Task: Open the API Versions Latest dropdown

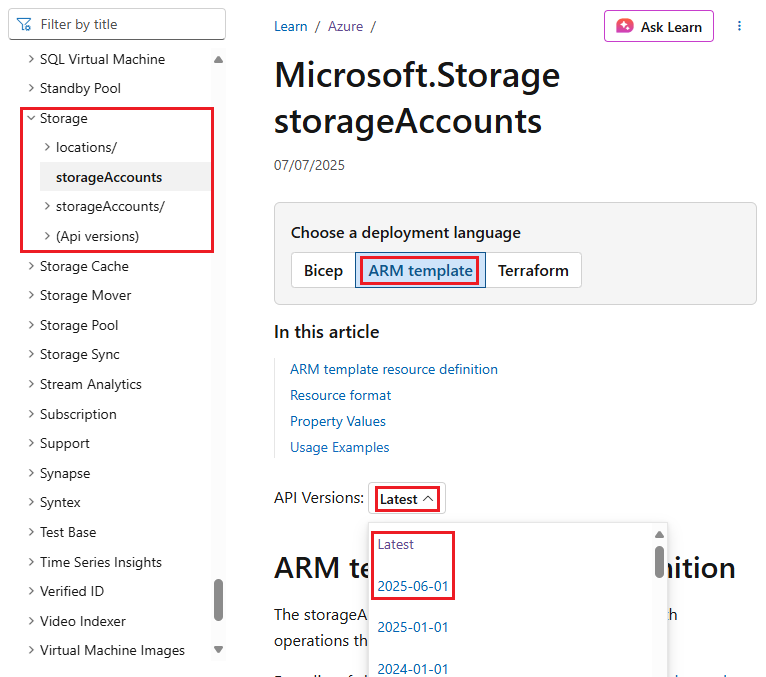Action: click(x=407, y=499)
